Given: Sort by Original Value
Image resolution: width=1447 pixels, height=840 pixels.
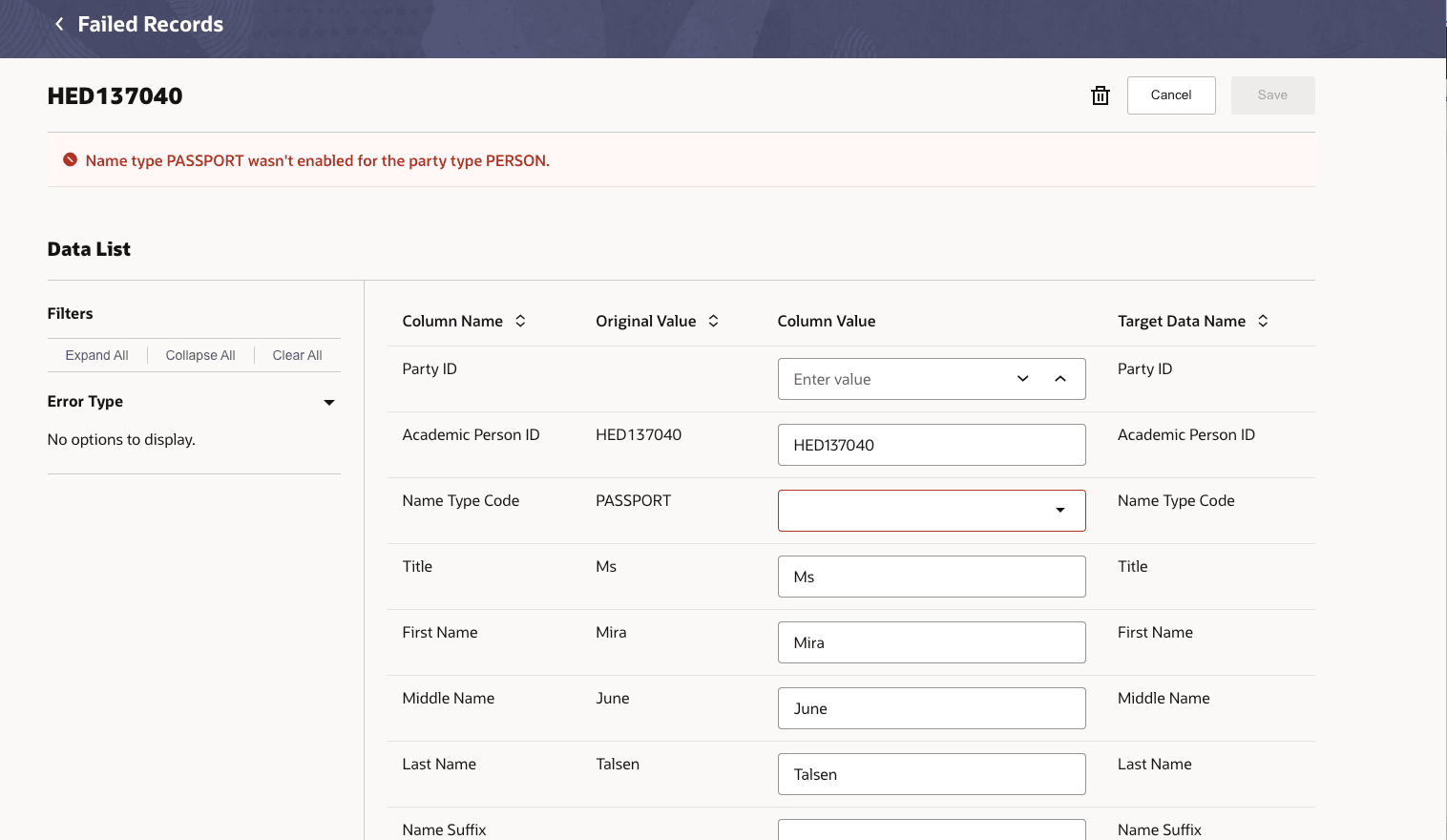Looking at the screenshot, I should coord(713,321).
